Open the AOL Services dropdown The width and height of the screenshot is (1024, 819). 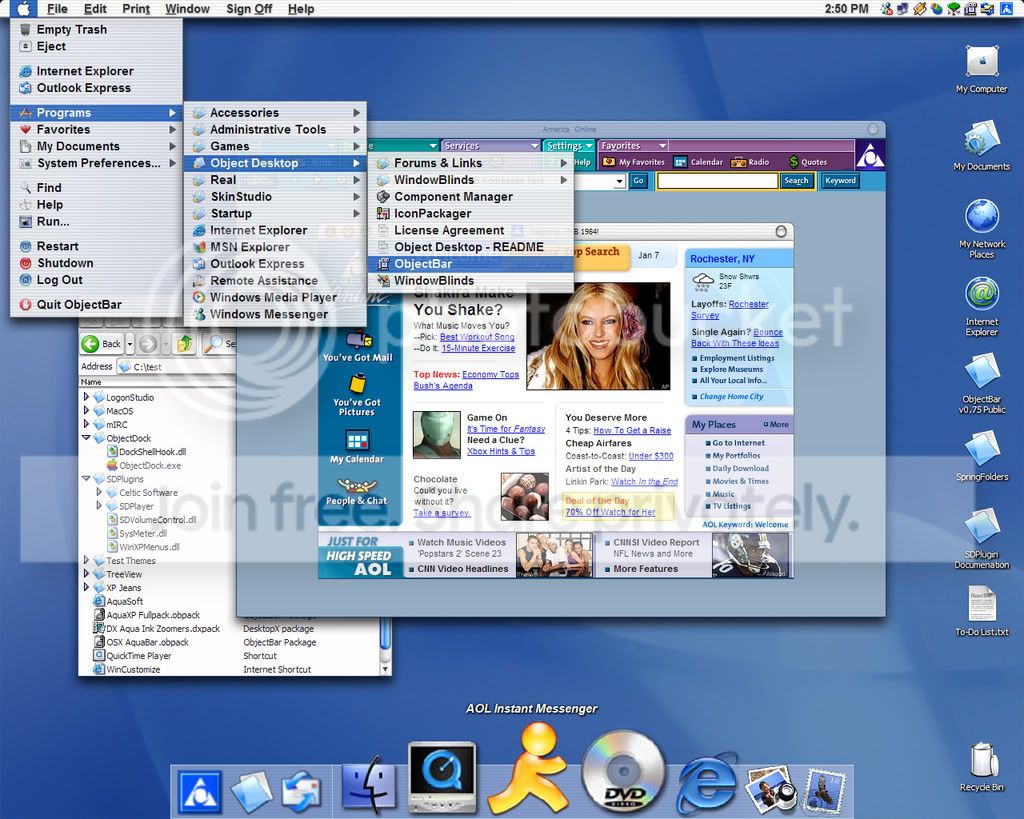point(490,146)
